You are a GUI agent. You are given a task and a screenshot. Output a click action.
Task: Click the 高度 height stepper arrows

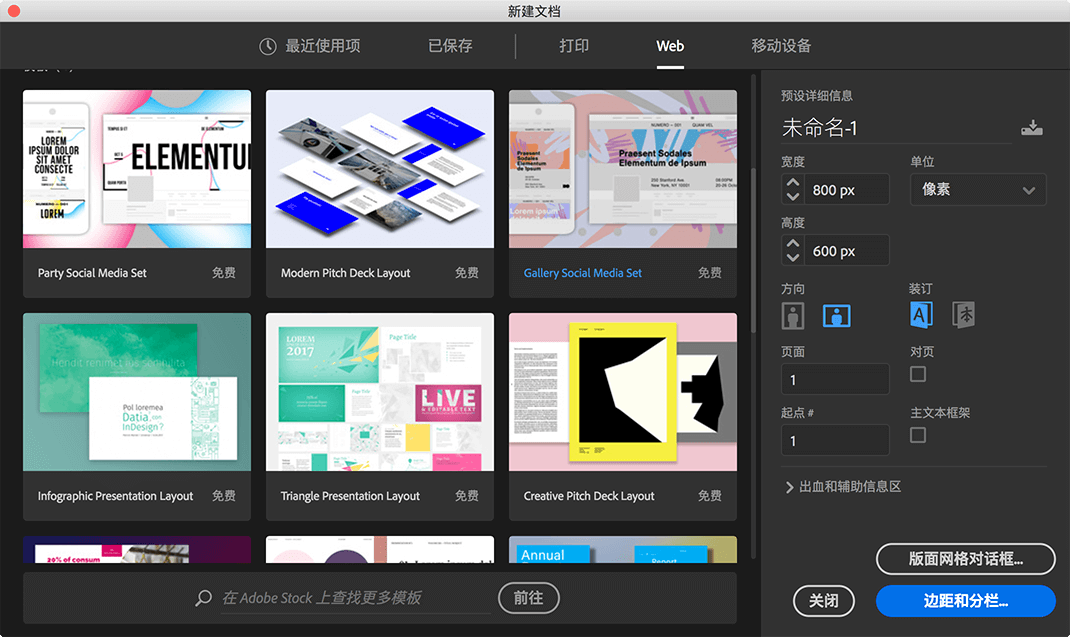pos(792,251)
